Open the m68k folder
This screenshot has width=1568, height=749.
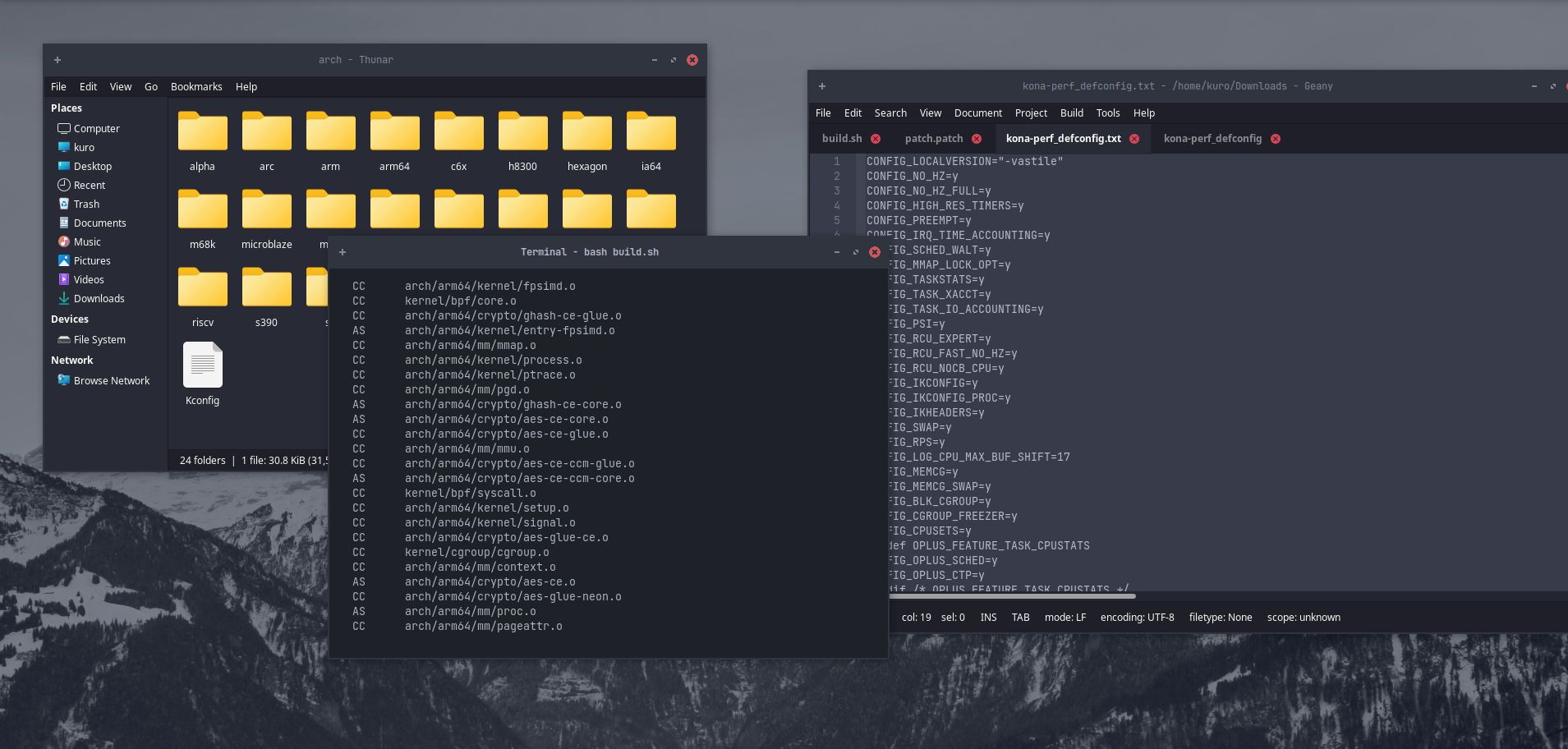click(x=202, y=209)
